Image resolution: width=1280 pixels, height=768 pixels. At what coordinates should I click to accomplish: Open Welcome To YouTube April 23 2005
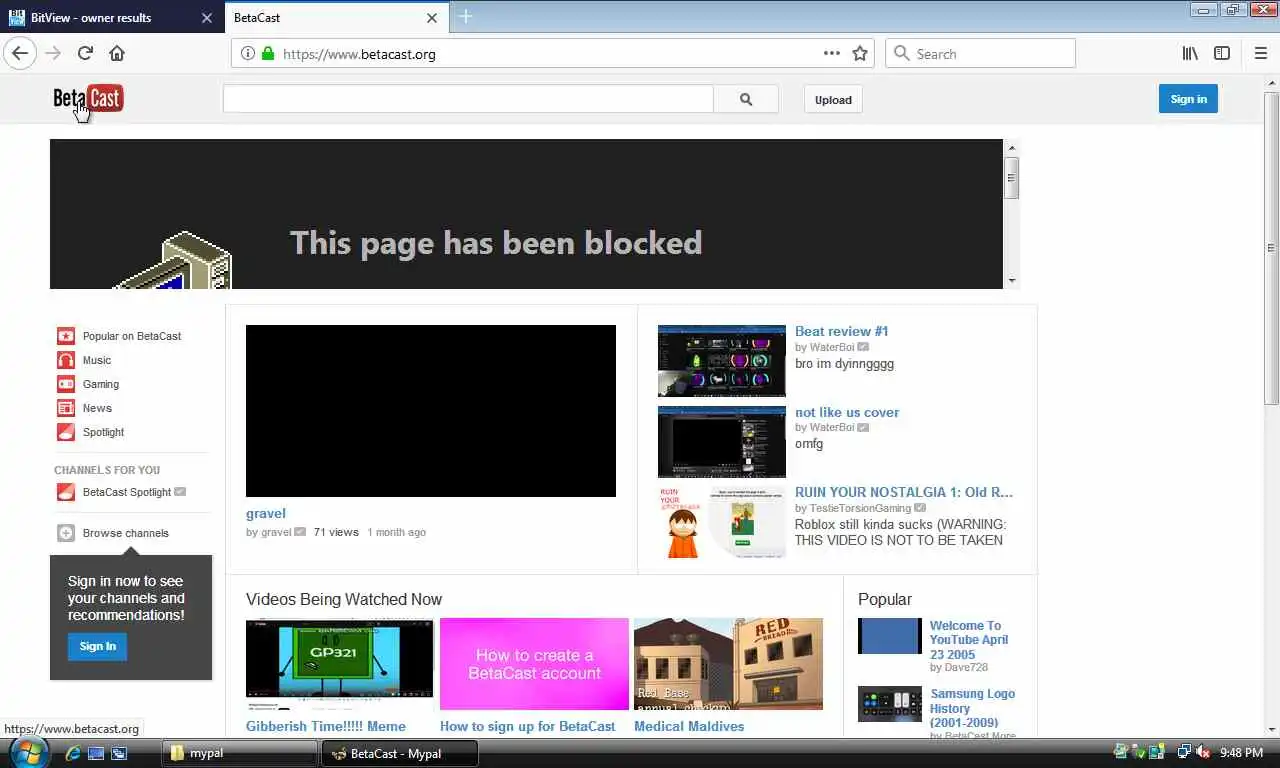(x=969, y=640)
